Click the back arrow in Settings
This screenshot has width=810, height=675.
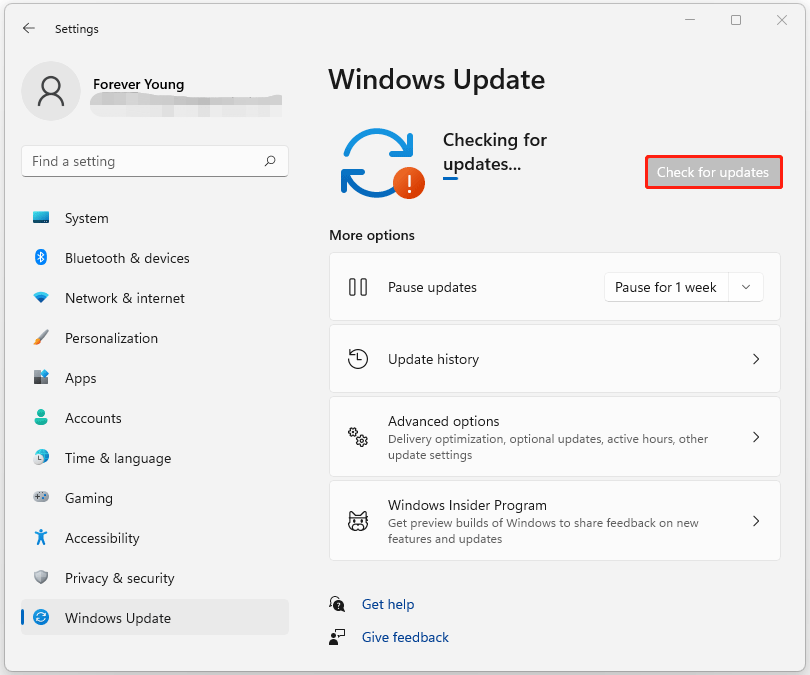coord(28,28)
